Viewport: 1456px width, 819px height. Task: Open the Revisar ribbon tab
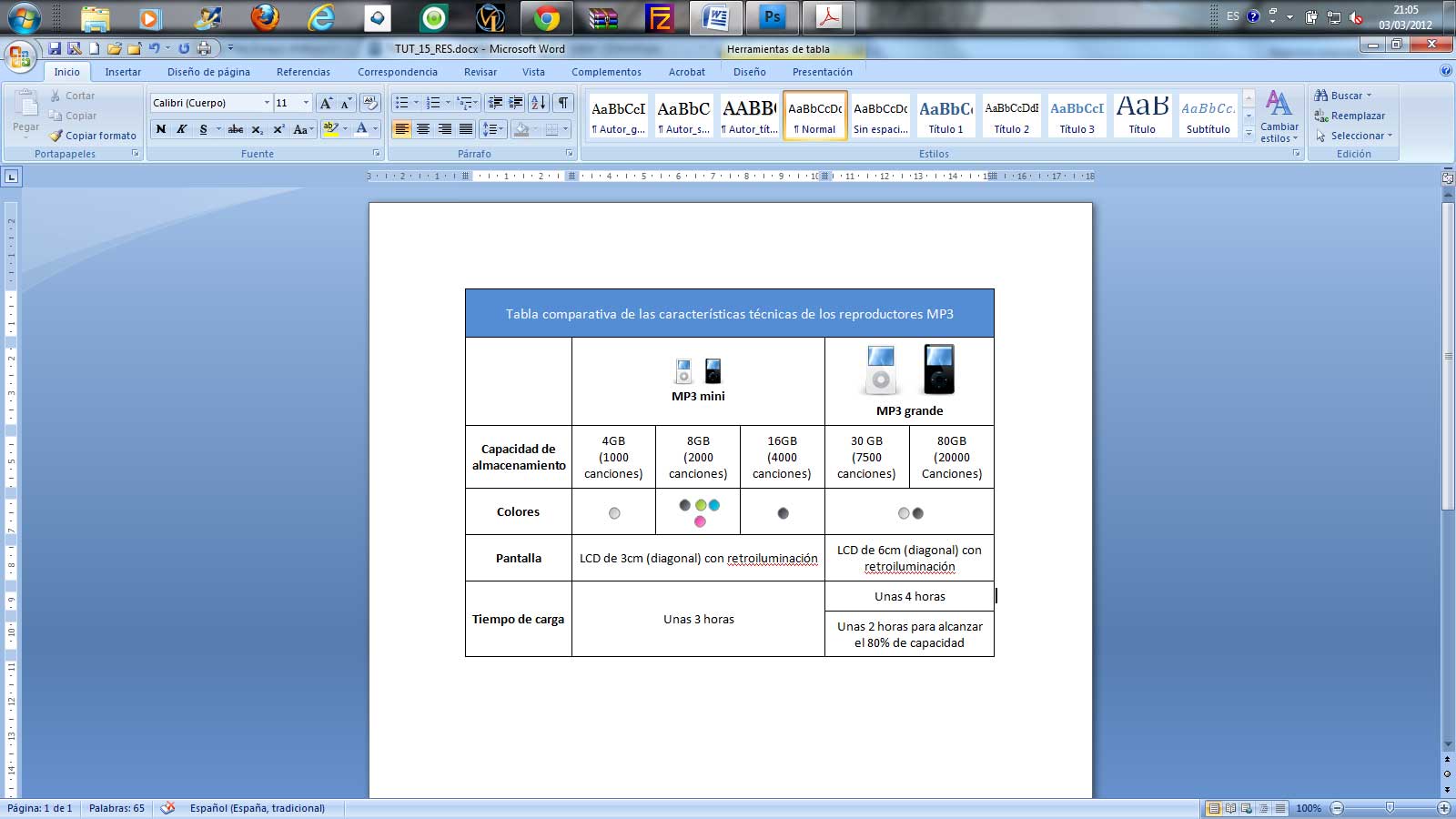(x=480, y=72)
